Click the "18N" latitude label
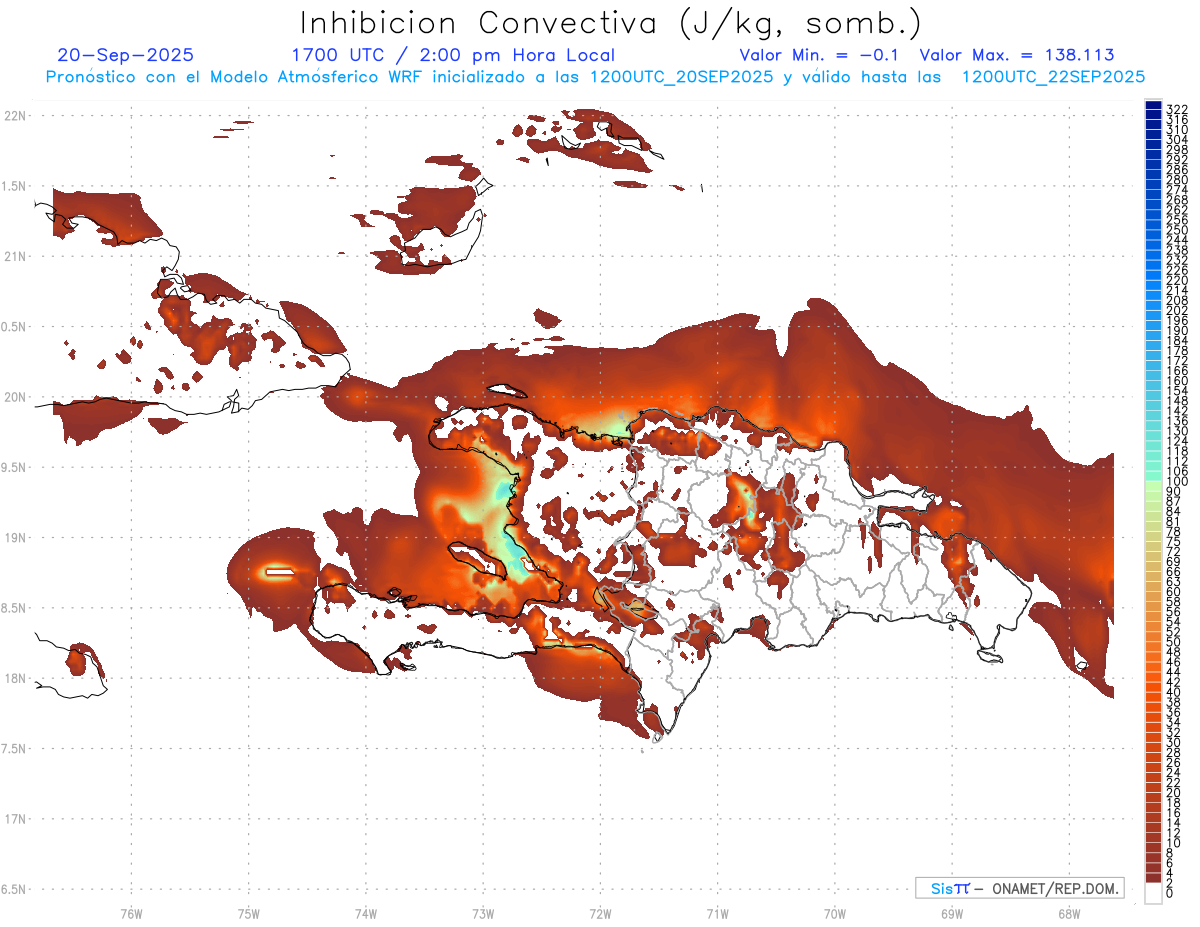 pos(14,678)
